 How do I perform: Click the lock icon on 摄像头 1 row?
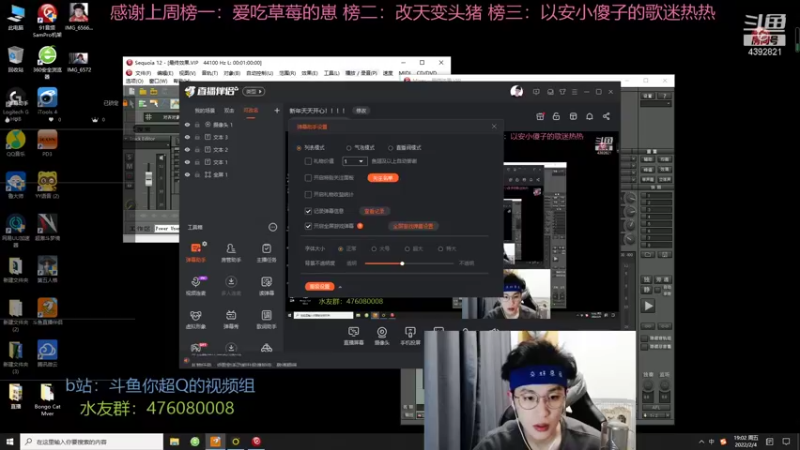[197, 124]
